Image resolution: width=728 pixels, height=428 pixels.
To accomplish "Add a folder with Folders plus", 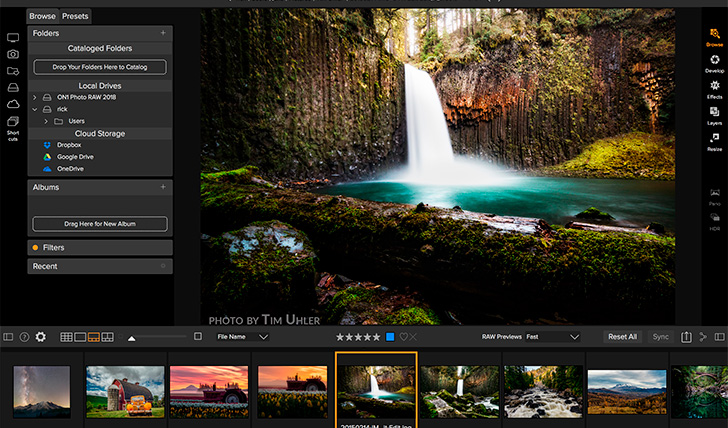I will tap(163, 33).
